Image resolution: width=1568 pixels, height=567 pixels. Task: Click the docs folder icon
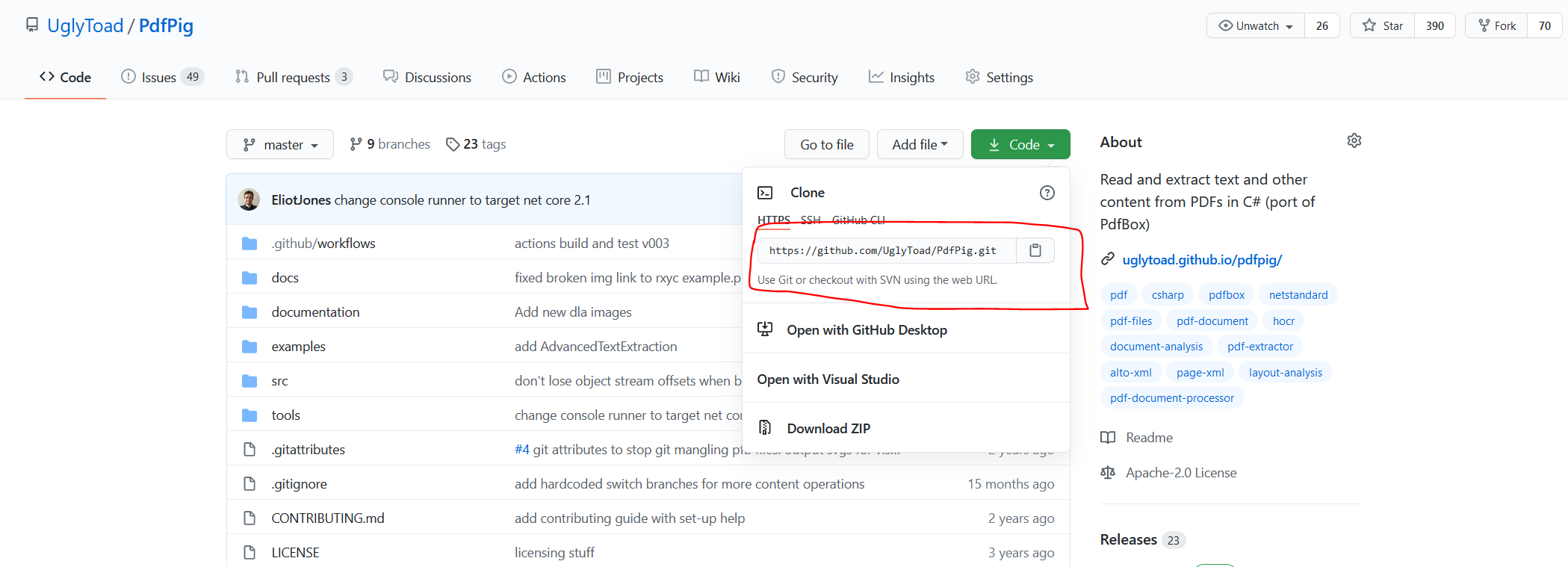pyautogui.click(x=250, y=278)
